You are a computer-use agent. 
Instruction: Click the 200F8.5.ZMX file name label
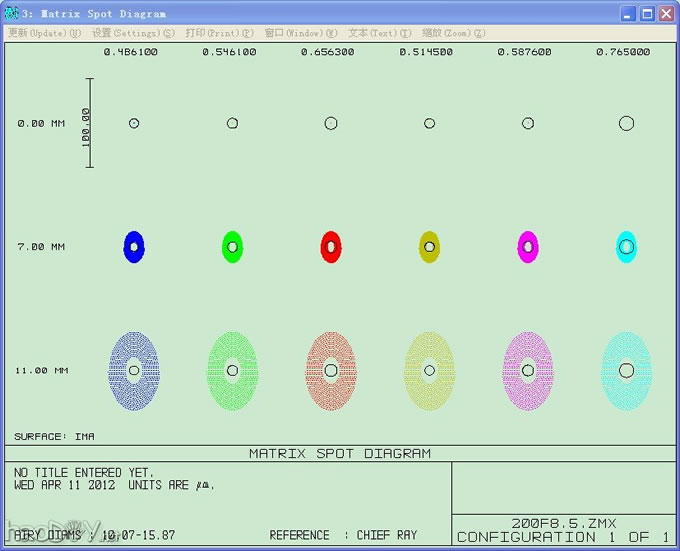point(564,522)
